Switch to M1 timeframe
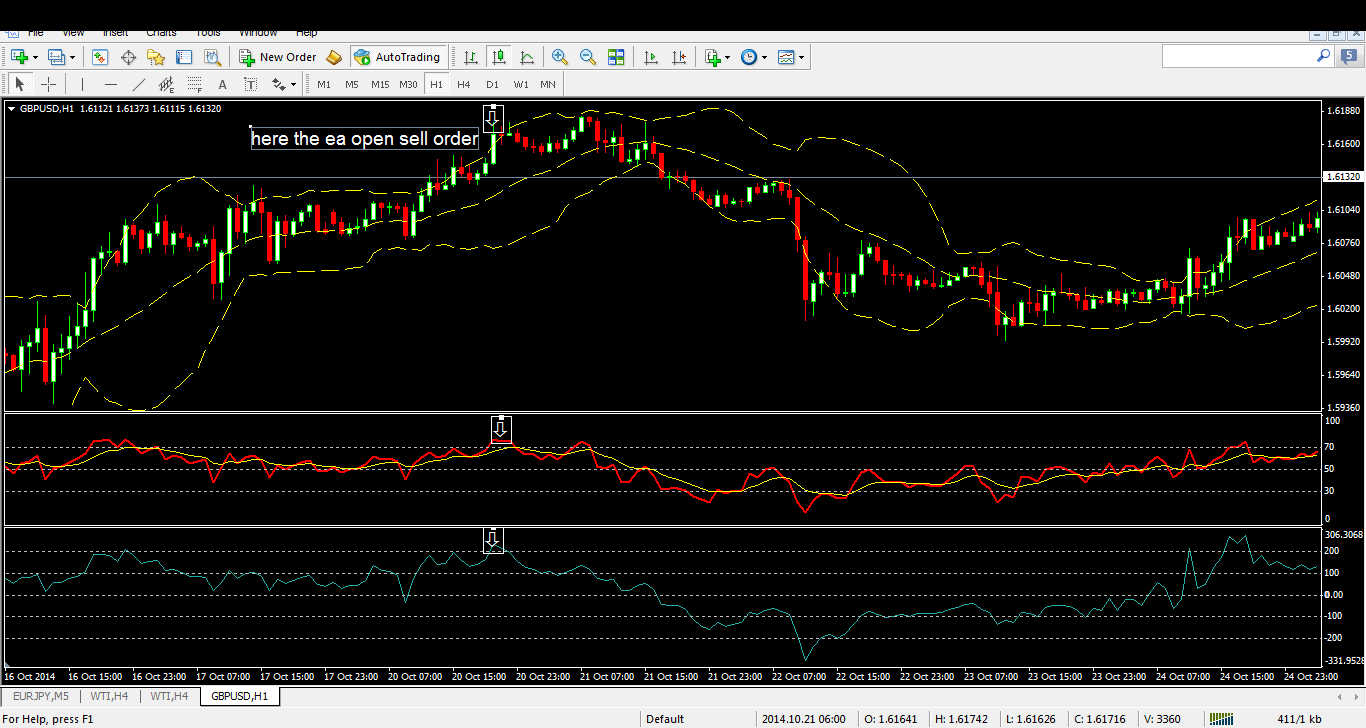This screenshot has height=728, width=1366. 324,85
